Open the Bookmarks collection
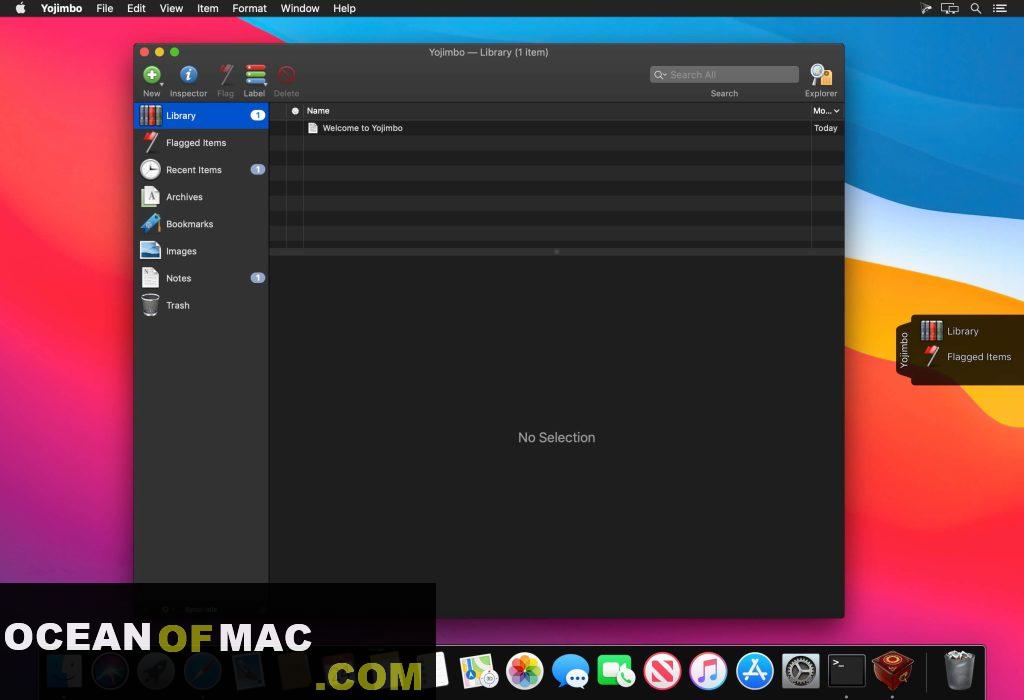The height and width of the screenshot is (700, 1024). pos(202,224)
